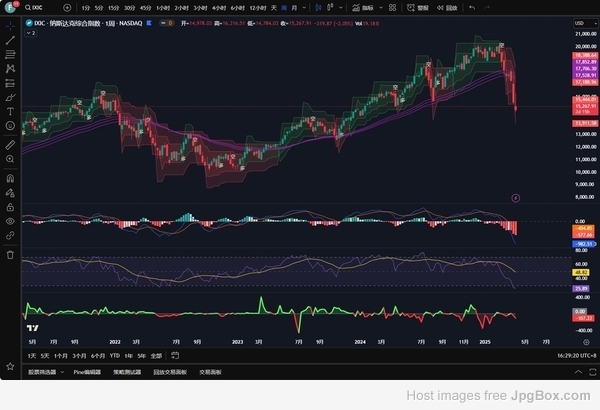
Task: Click the add symbol plus icon
Action: 67,8
